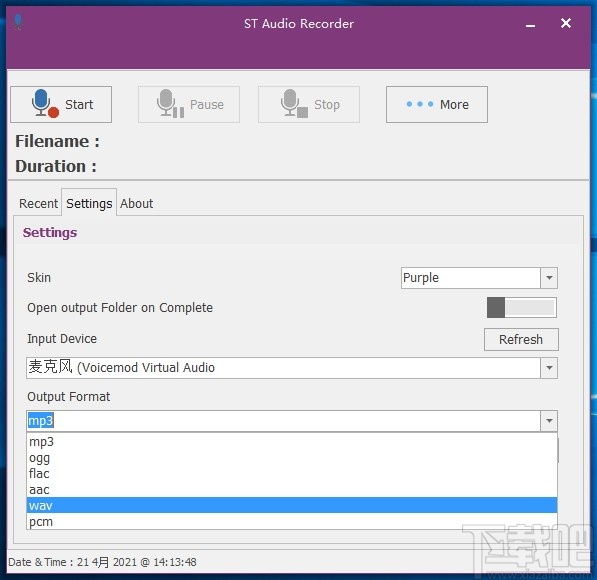Choose mp3 from the format list
Image resolution: width=597 pixels, height=580 pixels.
click(292, 442)
